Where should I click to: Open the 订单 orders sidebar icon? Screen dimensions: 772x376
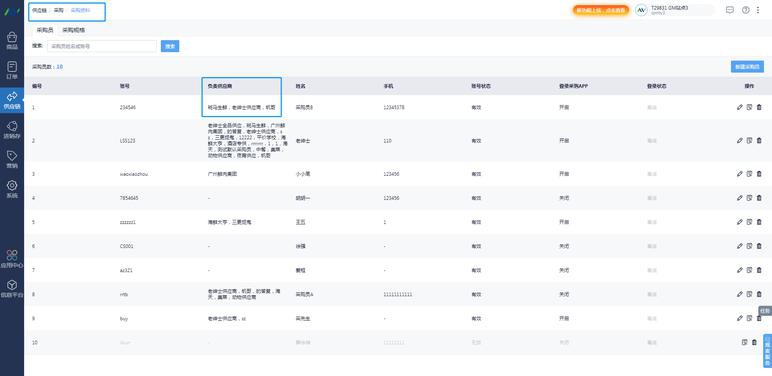pyautogui.click(x=12, y=70)
